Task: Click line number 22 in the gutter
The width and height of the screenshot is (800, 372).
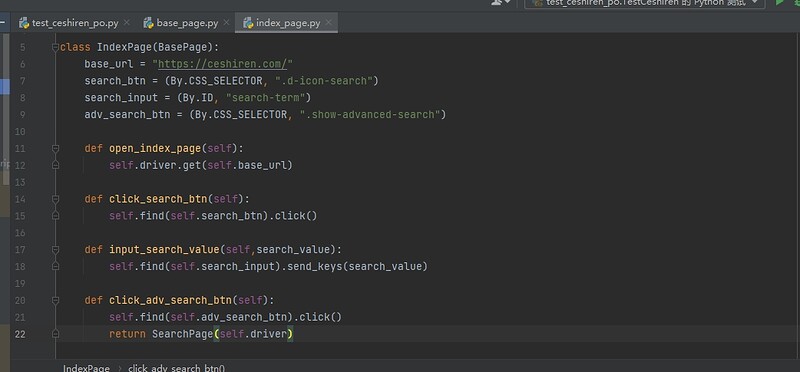Action: point(20,334)
